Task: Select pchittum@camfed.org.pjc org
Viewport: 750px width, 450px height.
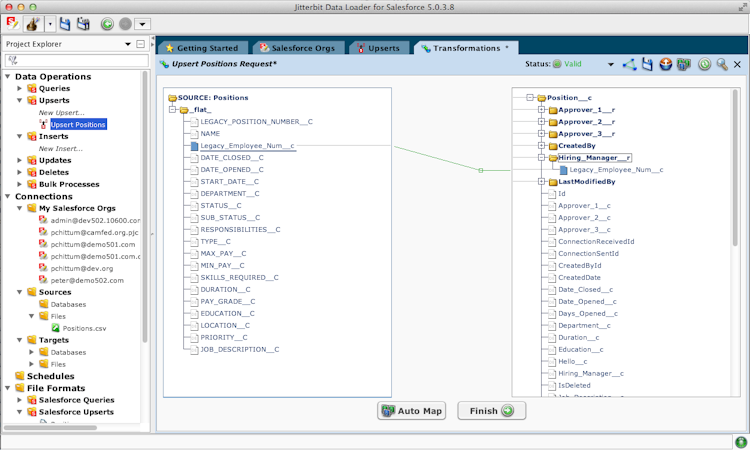Action: click(94, 232)
